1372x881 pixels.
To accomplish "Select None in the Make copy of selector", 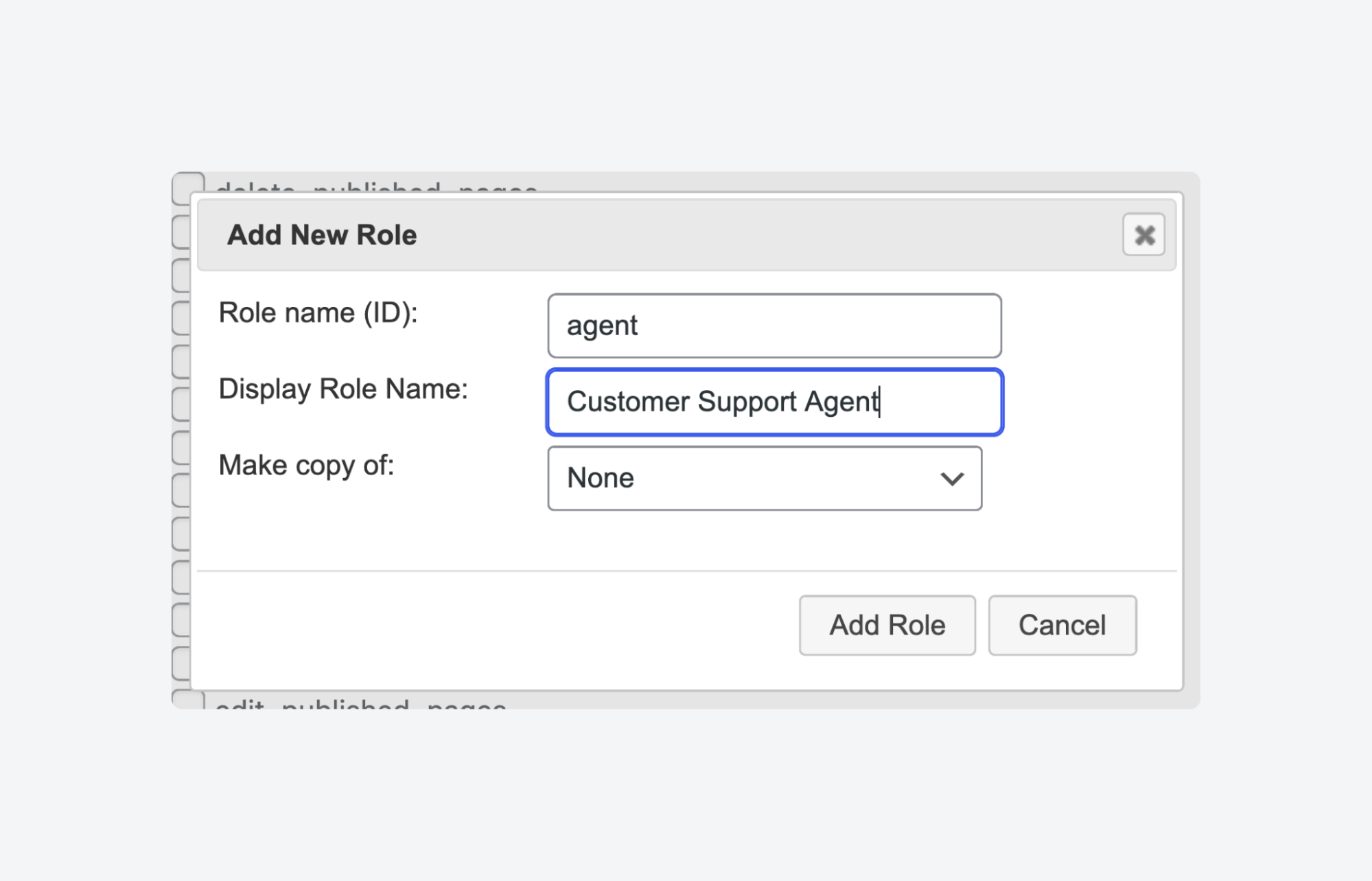I will [x=764, y=479].
